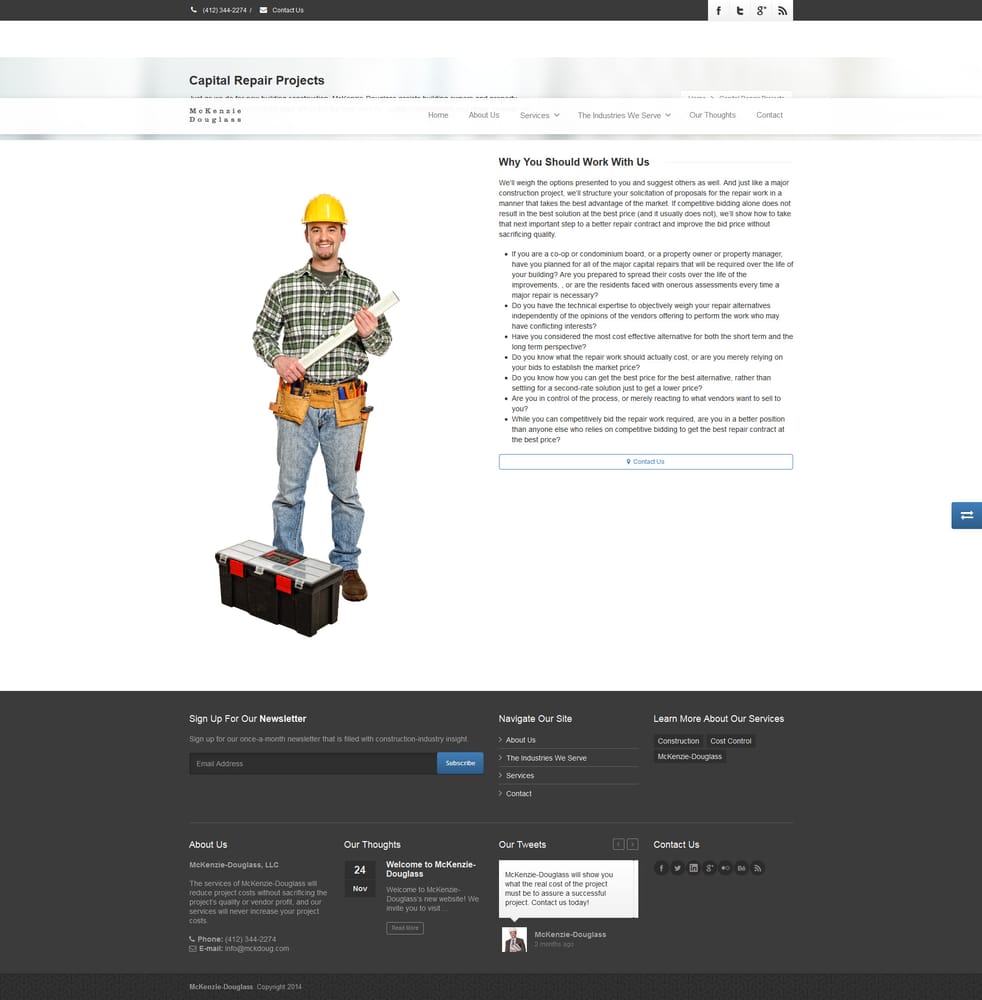Viewport: 982px width, 1000px height.
Task: Click Read More under the welcome post
Action: (405, 928)
